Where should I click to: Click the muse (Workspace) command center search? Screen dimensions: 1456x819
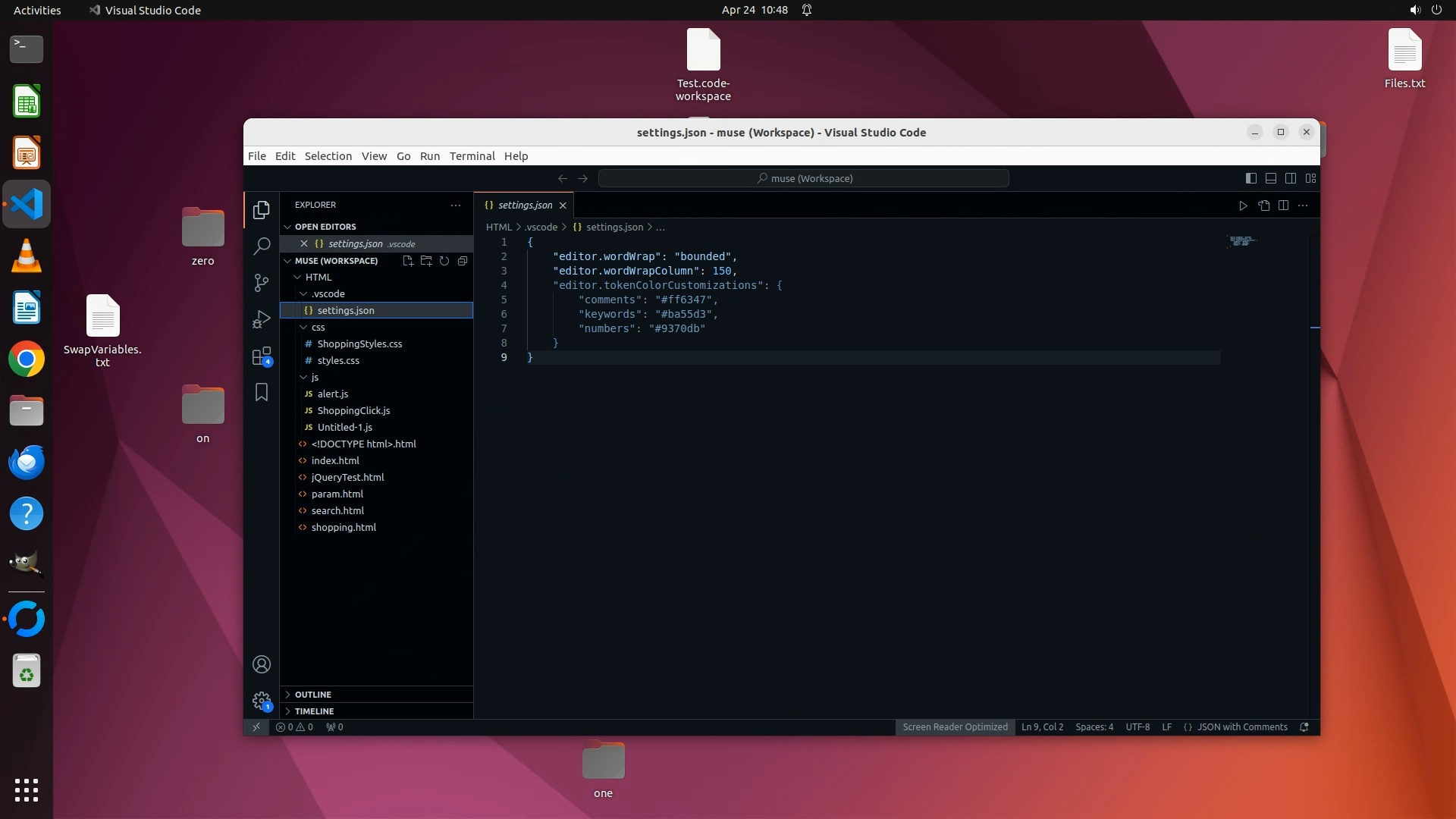804,178
